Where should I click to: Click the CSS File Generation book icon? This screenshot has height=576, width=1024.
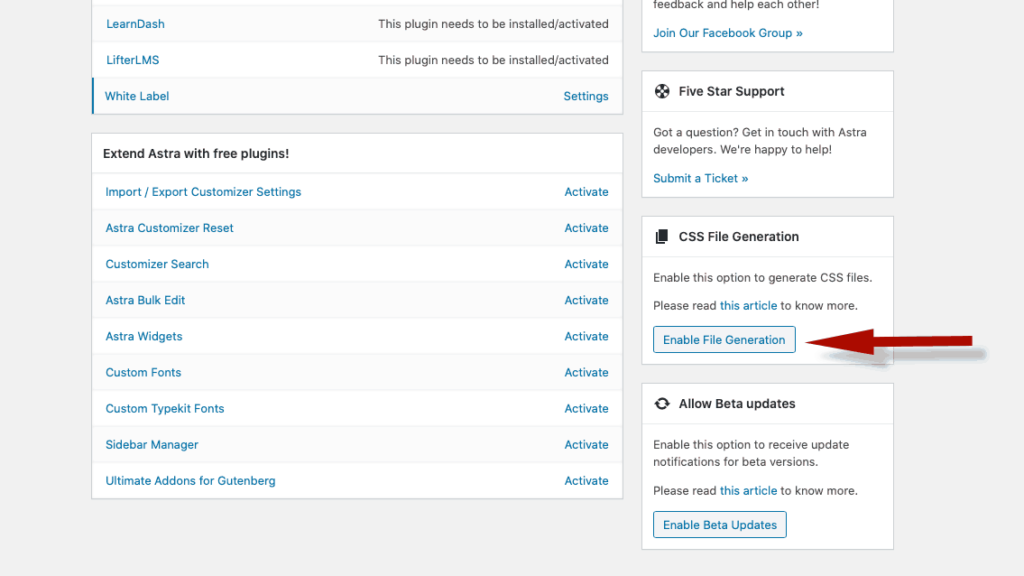pyautogui.click(x=661, y=236)
